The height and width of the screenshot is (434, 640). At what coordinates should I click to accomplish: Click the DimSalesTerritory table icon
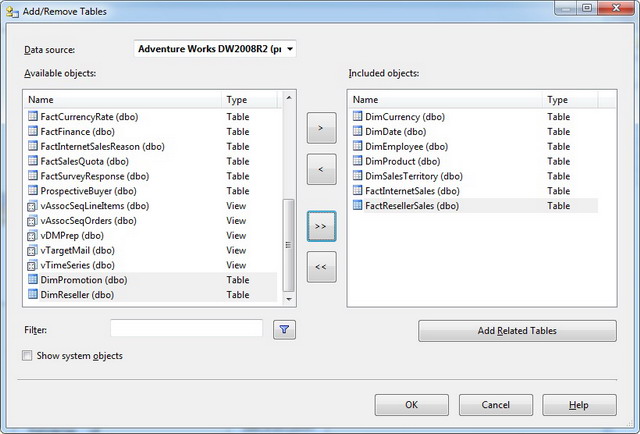click(x=358, y=176)
